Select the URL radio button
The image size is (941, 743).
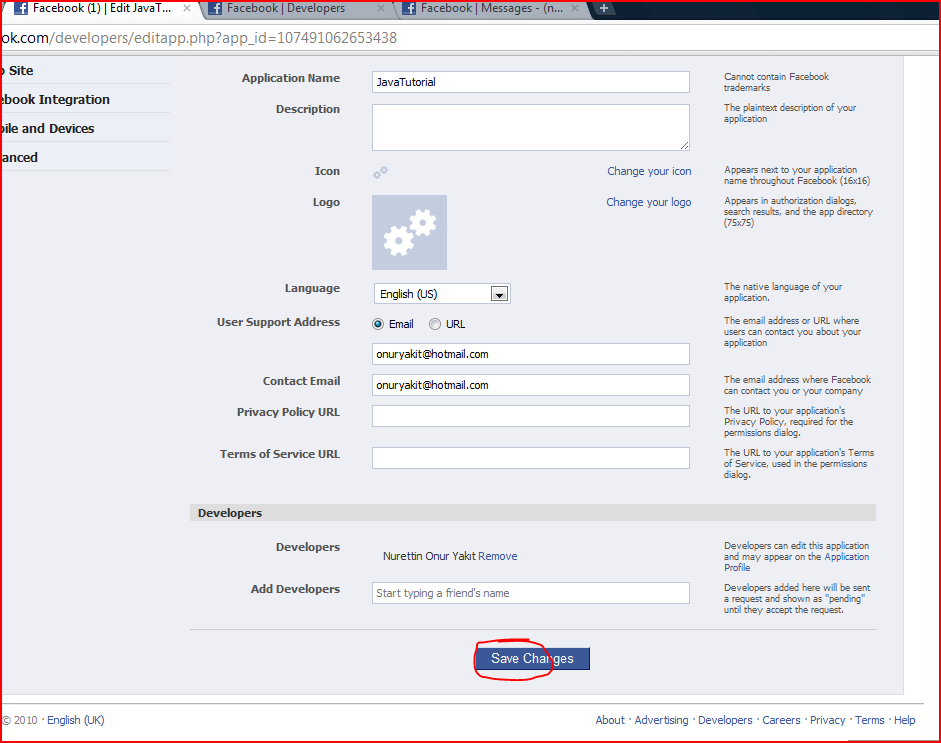(x=434, y=324)
